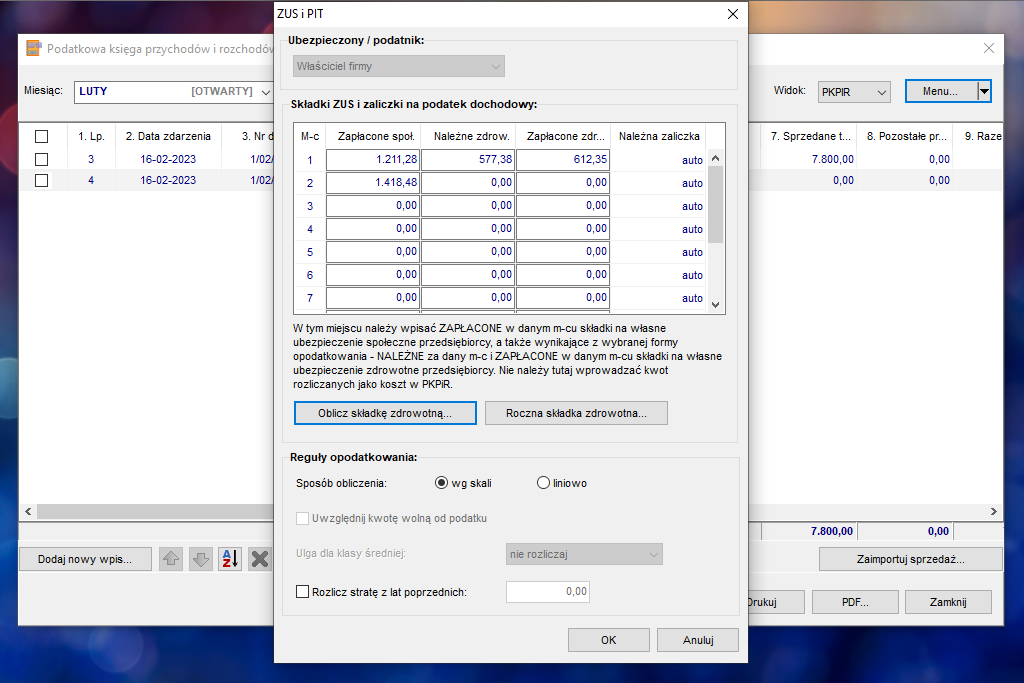Click the move entry up arrow icon
This screenshot has width=1024, height=683.
point(171,559)
